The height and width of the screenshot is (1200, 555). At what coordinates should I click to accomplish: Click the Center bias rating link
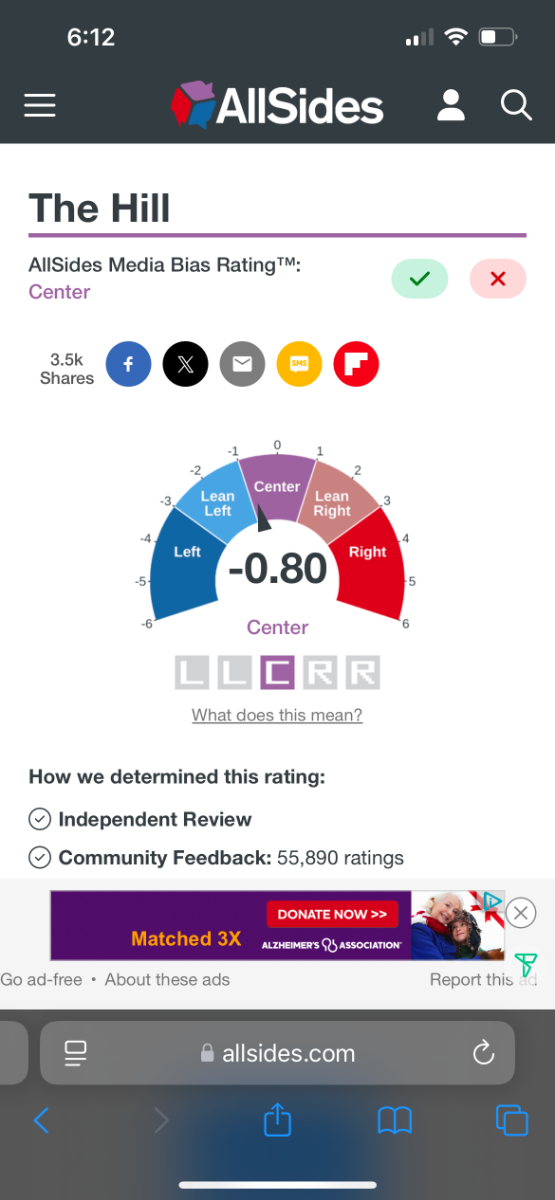(59, 292)
